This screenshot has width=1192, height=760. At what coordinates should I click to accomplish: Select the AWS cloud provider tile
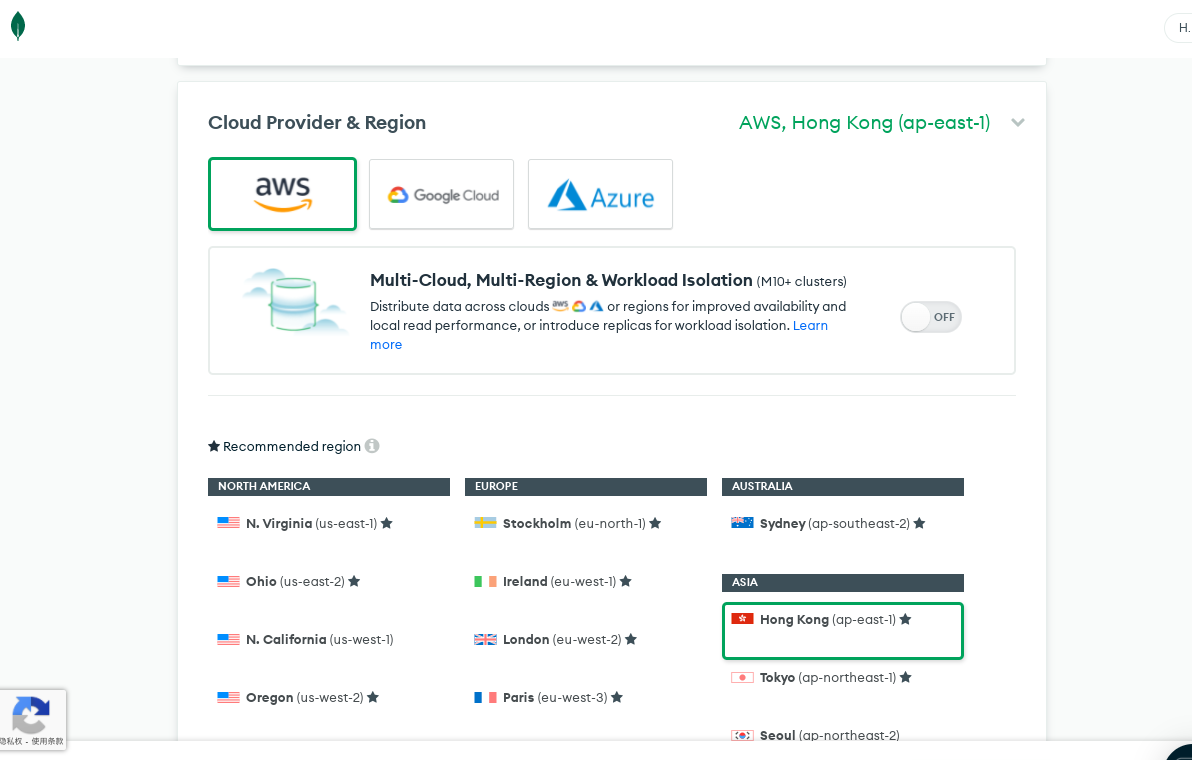click(282, 194)
